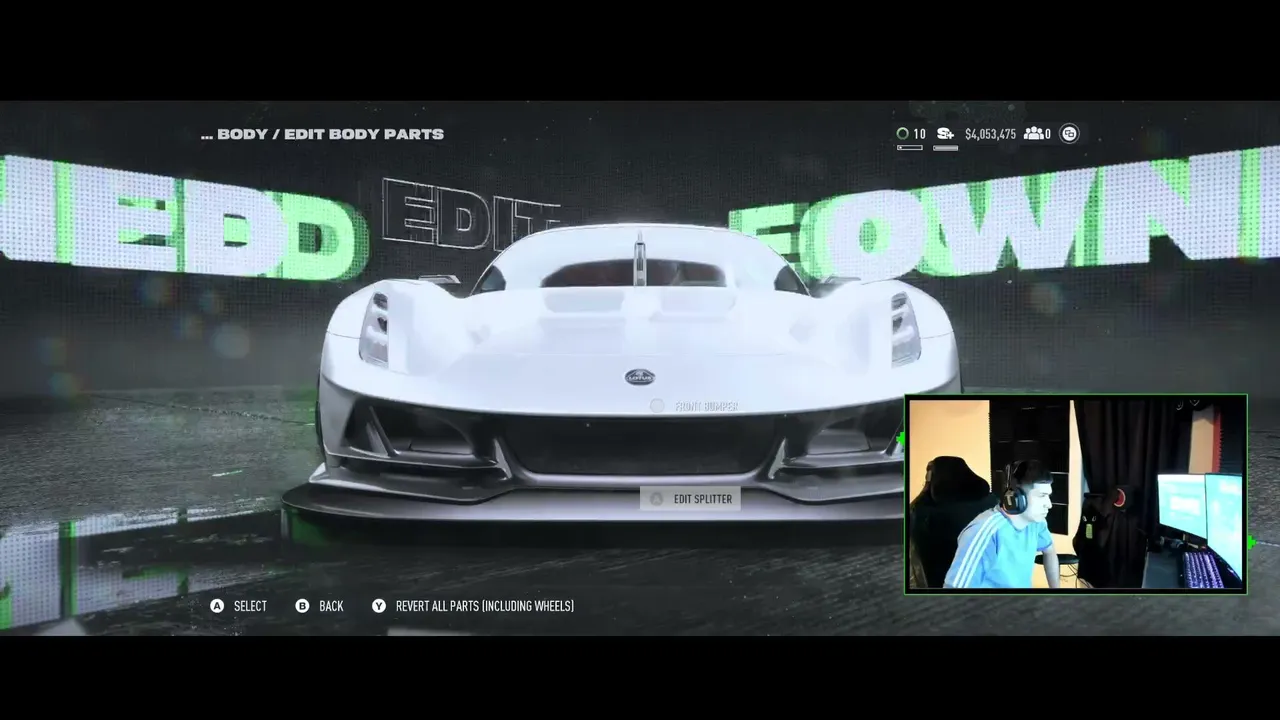Click the Select prompt label
Image resolution: width=1280 pixels, height=720 pixels.
pos(250,606)
